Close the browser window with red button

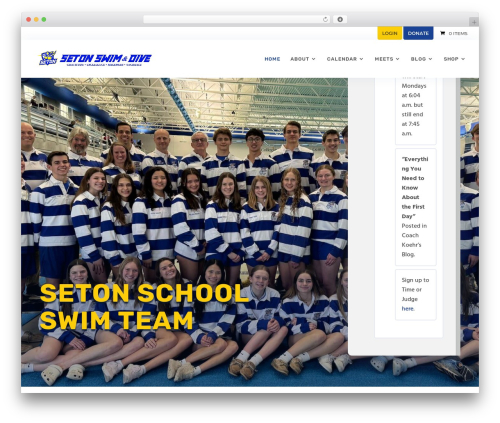tap(29, 19)
